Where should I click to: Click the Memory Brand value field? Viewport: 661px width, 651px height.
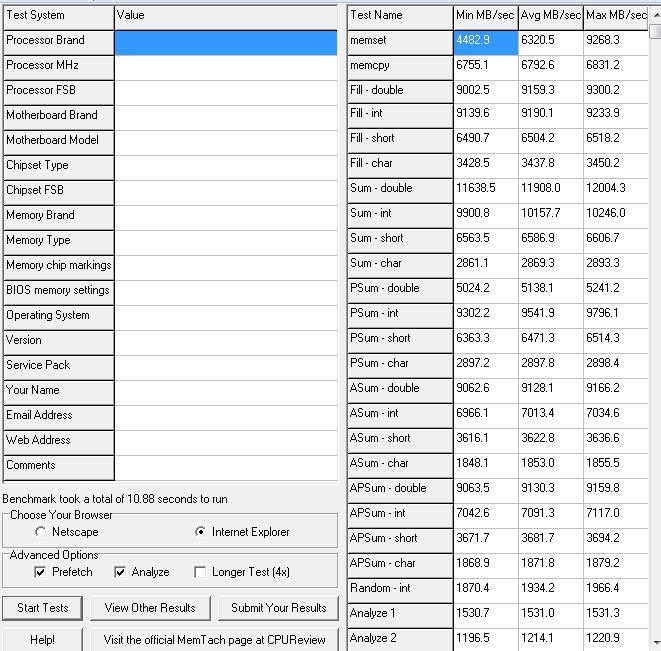(226, 218)
